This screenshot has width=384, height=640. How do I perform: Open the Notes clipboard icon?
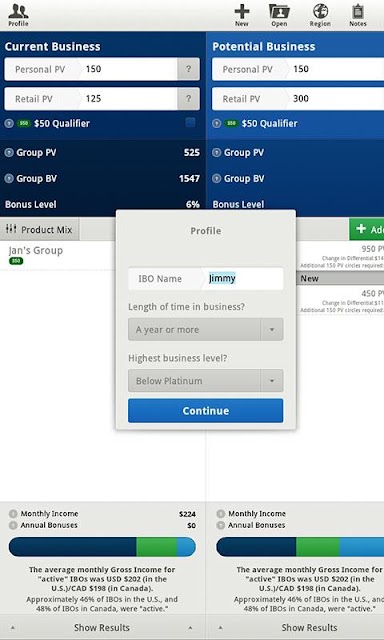pyautogui.click(x=358, y=15)
